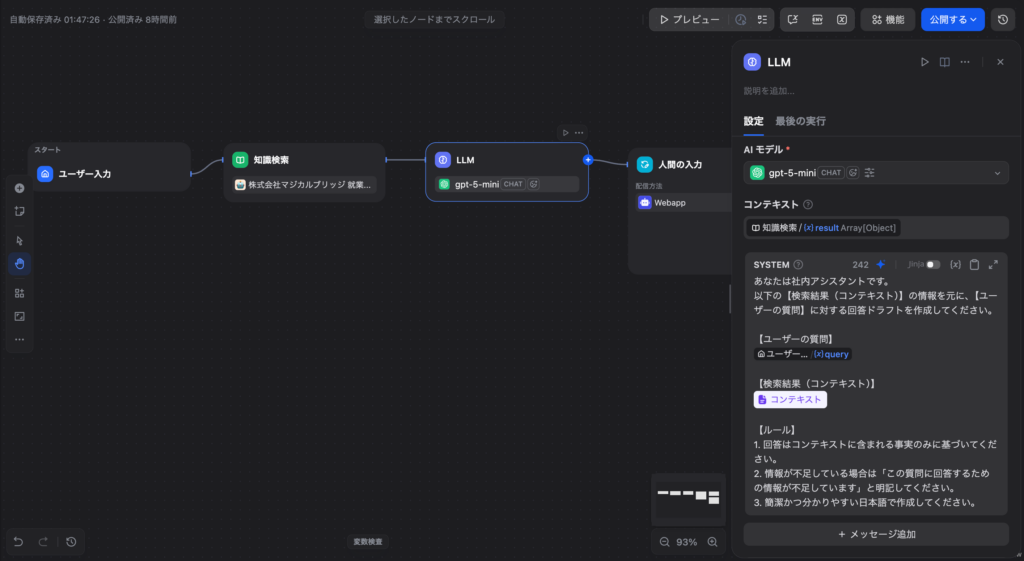Image resolution: width=1024 pixels, height=561 pixels.
Task: Click the help icon next to コンテキスト
Action: (x=808, y=204)
